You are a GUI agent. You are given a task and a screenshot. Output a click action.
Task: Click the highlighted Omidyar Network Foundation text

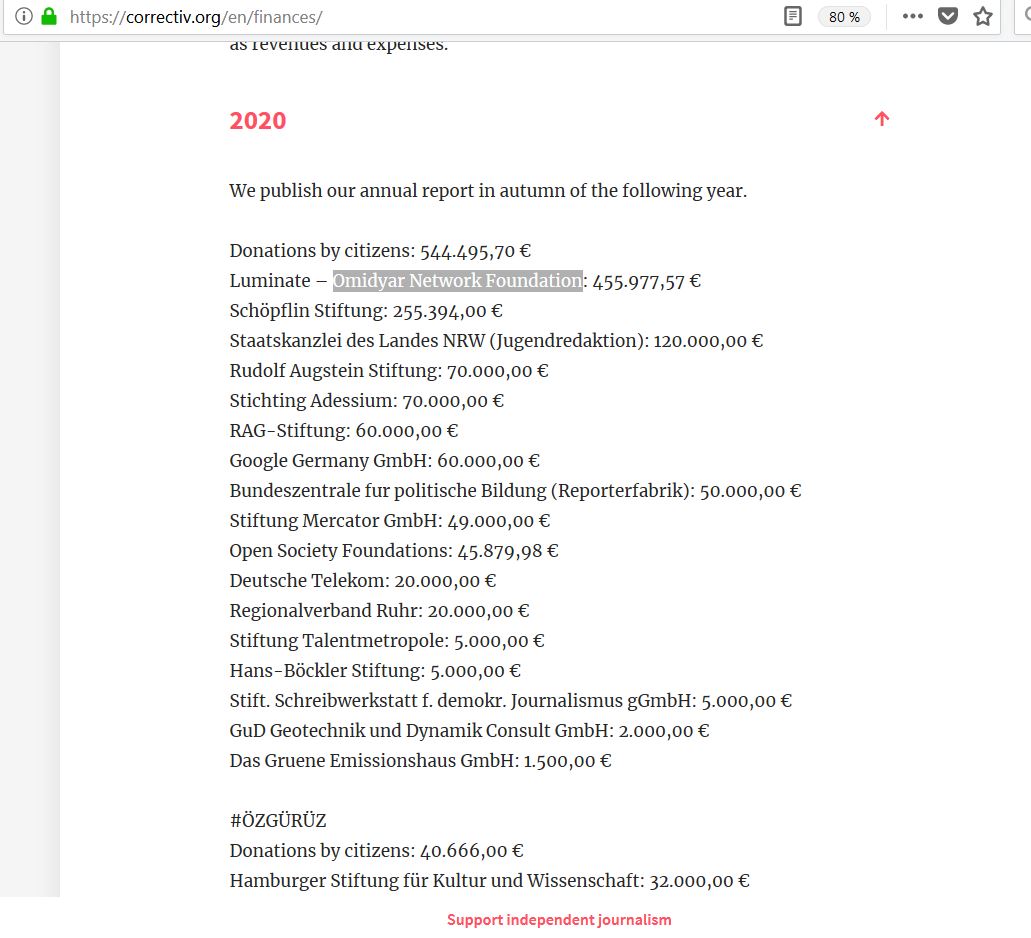coord(458,281)
